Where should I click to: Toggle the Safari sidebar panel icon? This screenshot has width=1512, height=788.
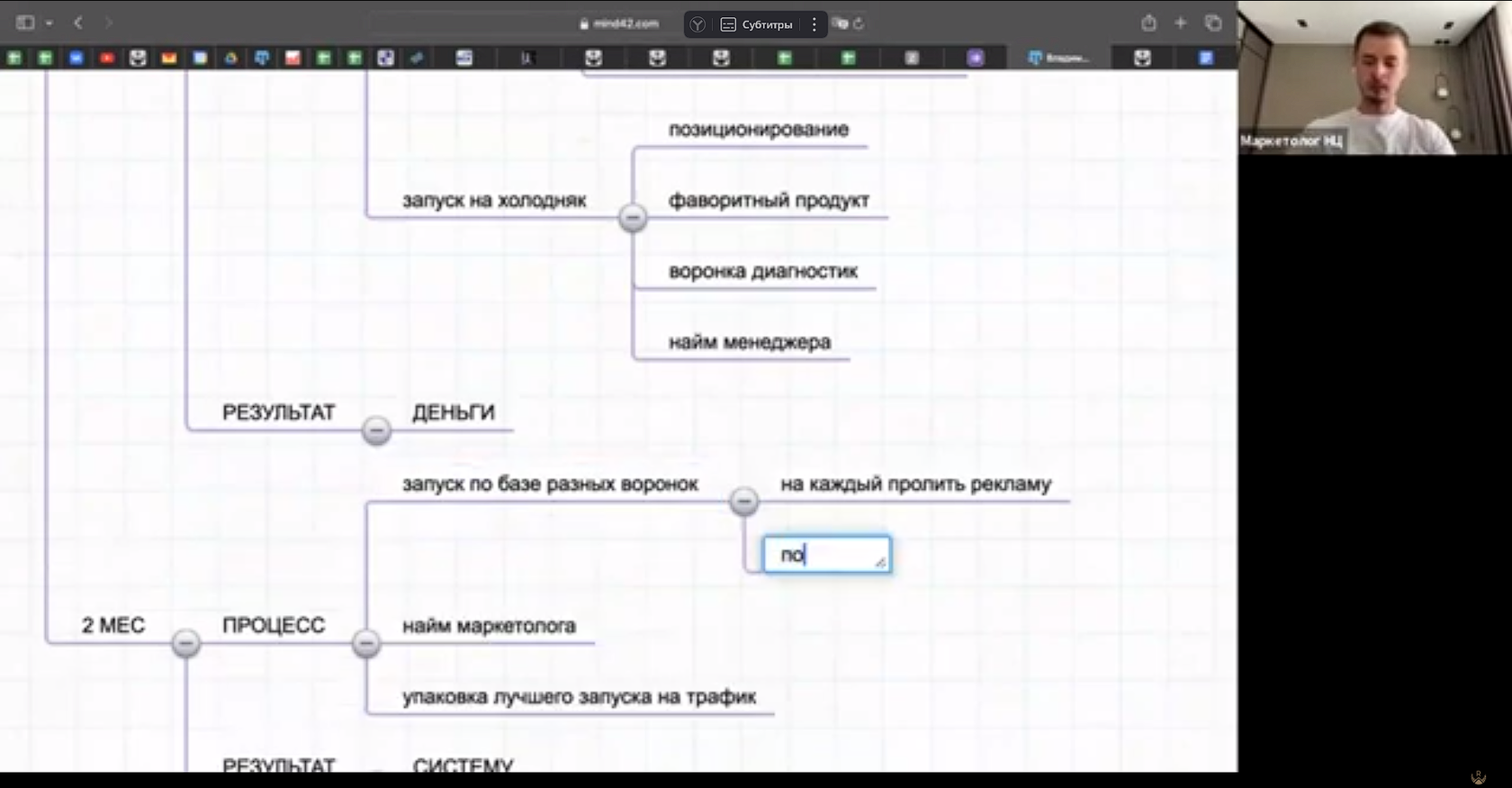25,23
